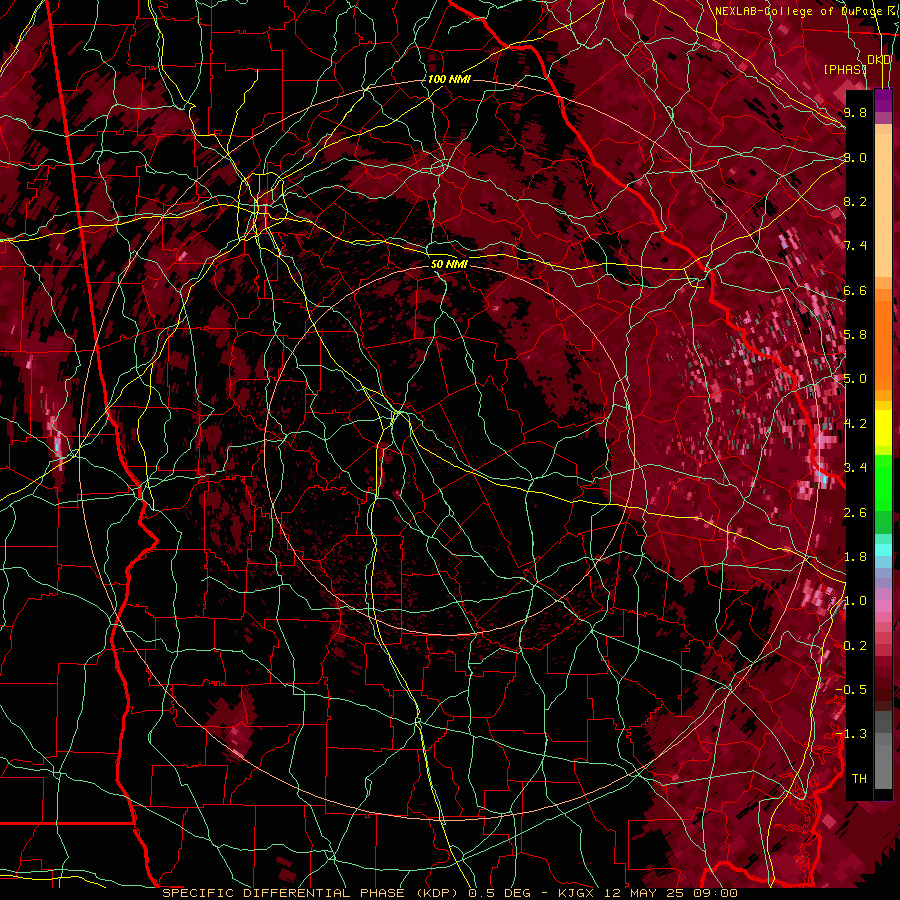
Task: Click the 7.4 legend value
Action: click(855, 246)
